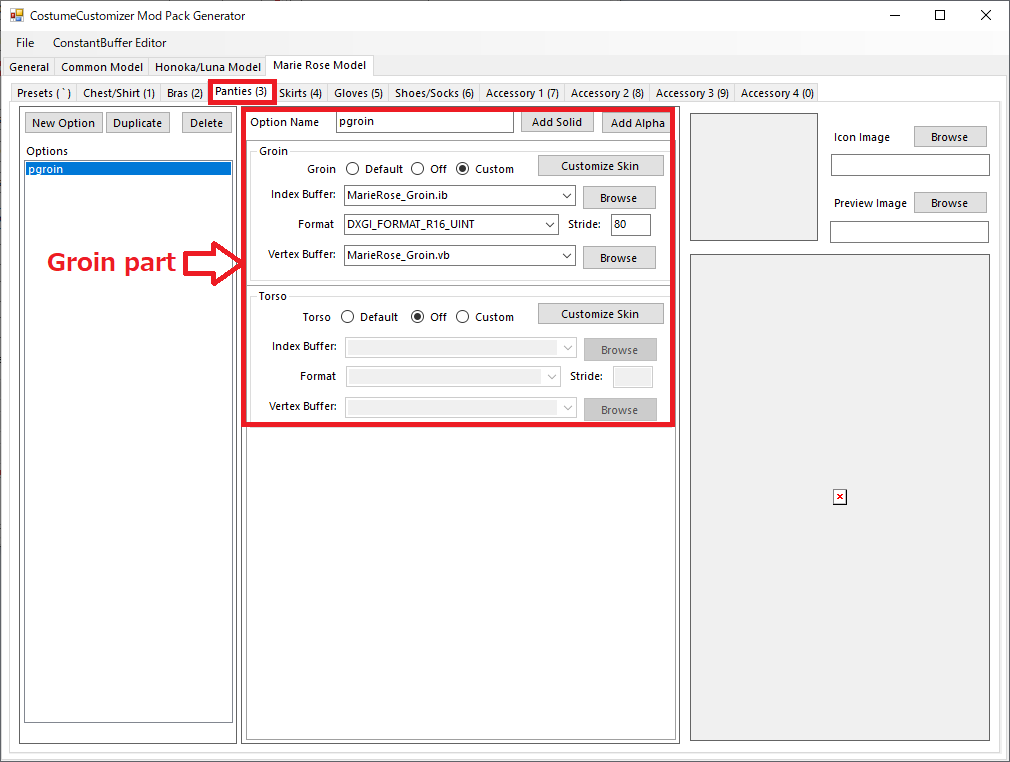Screen dimensions: 1010x762
Task: Select Groin Custom radio button
Action: [x=462, y=169]
